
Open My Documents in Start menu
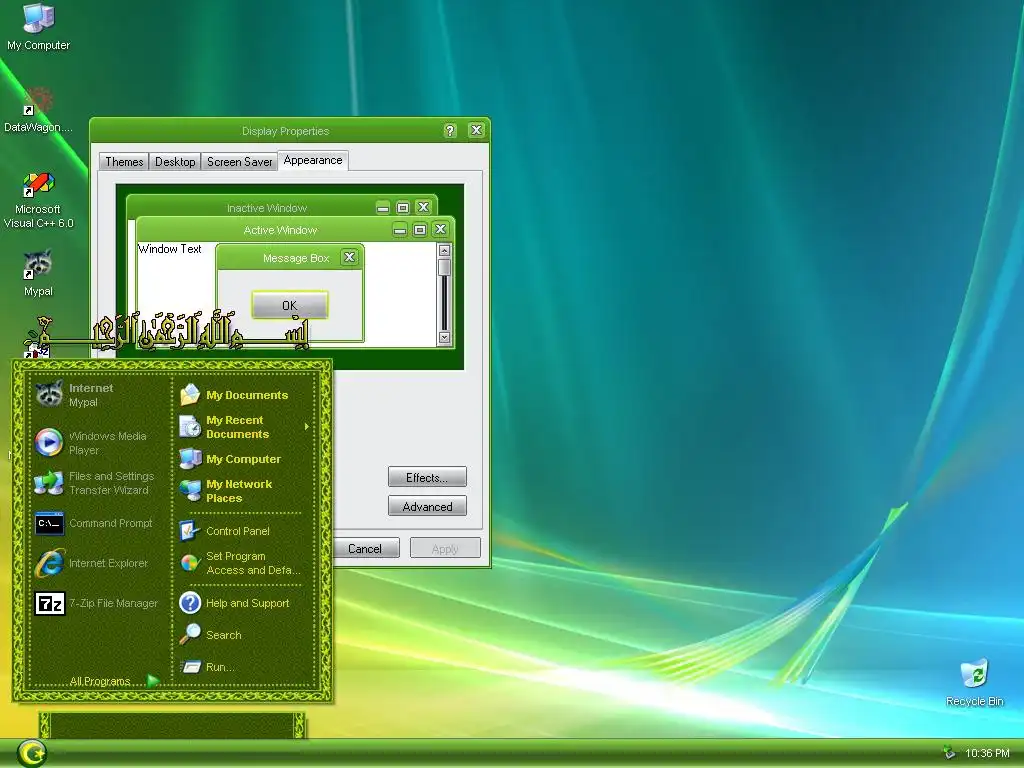coord(244,394)
